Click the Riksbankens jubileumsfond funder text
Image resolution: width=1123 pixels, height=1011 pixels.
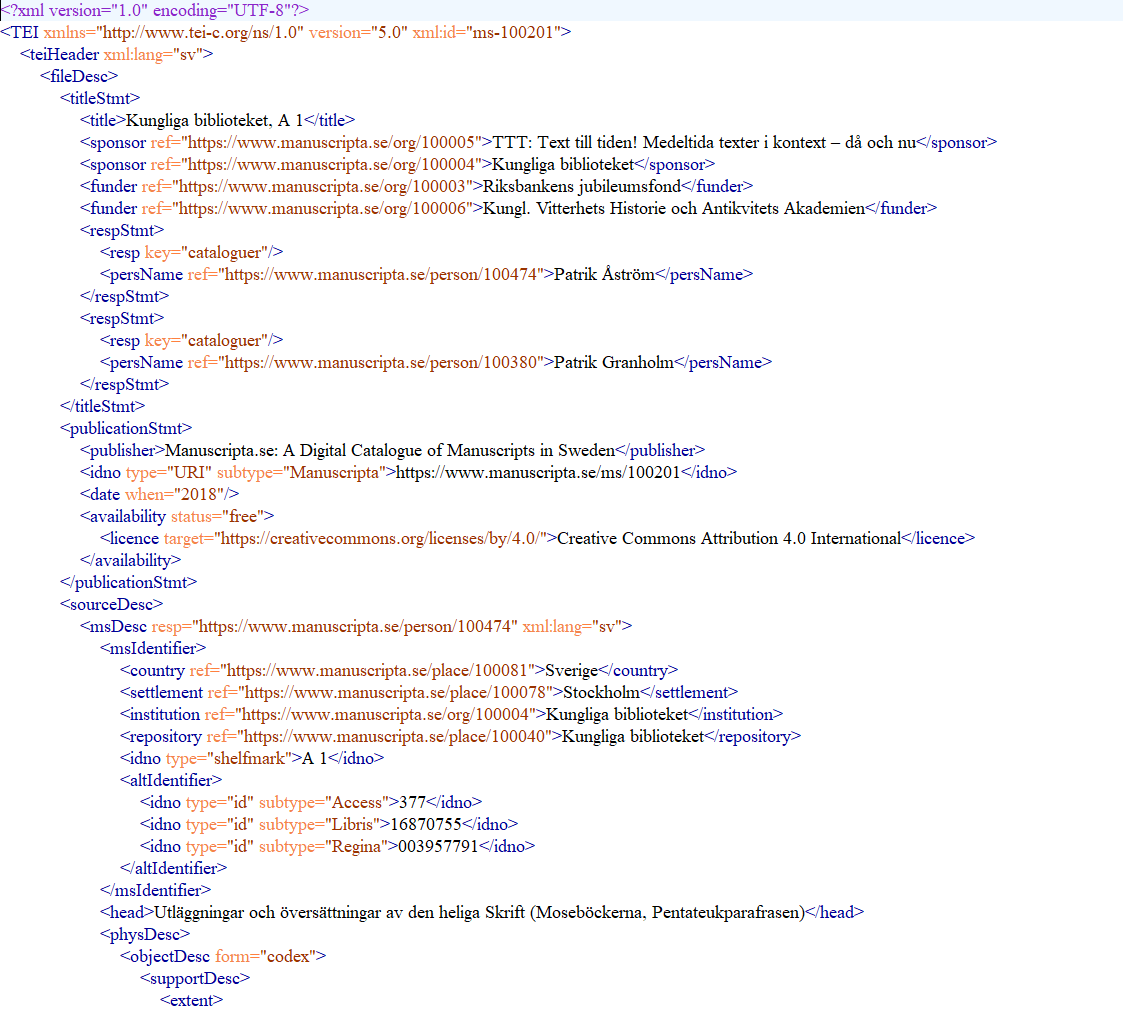[582, 186]
